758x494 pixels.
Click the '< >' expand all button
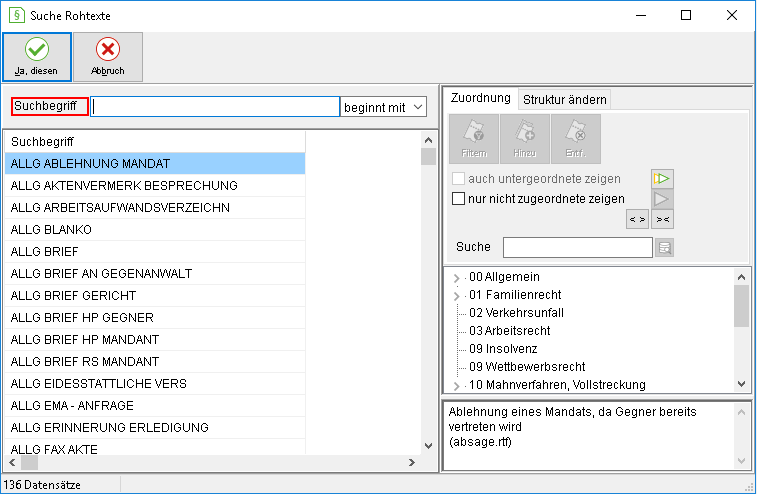[637, 219]
